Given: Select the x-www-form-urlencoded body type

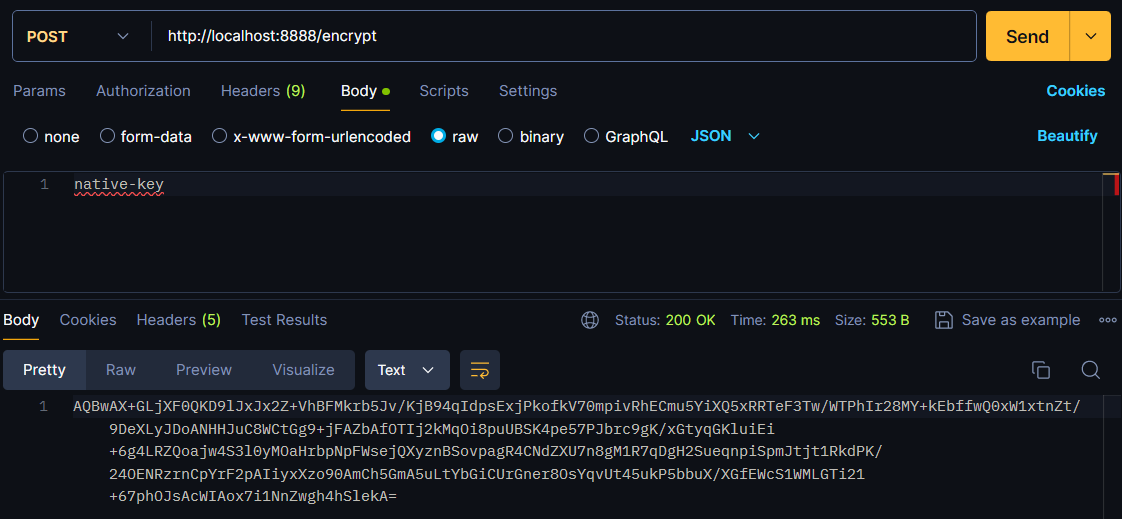Looking at the screenshot, I should pos(311,136).
